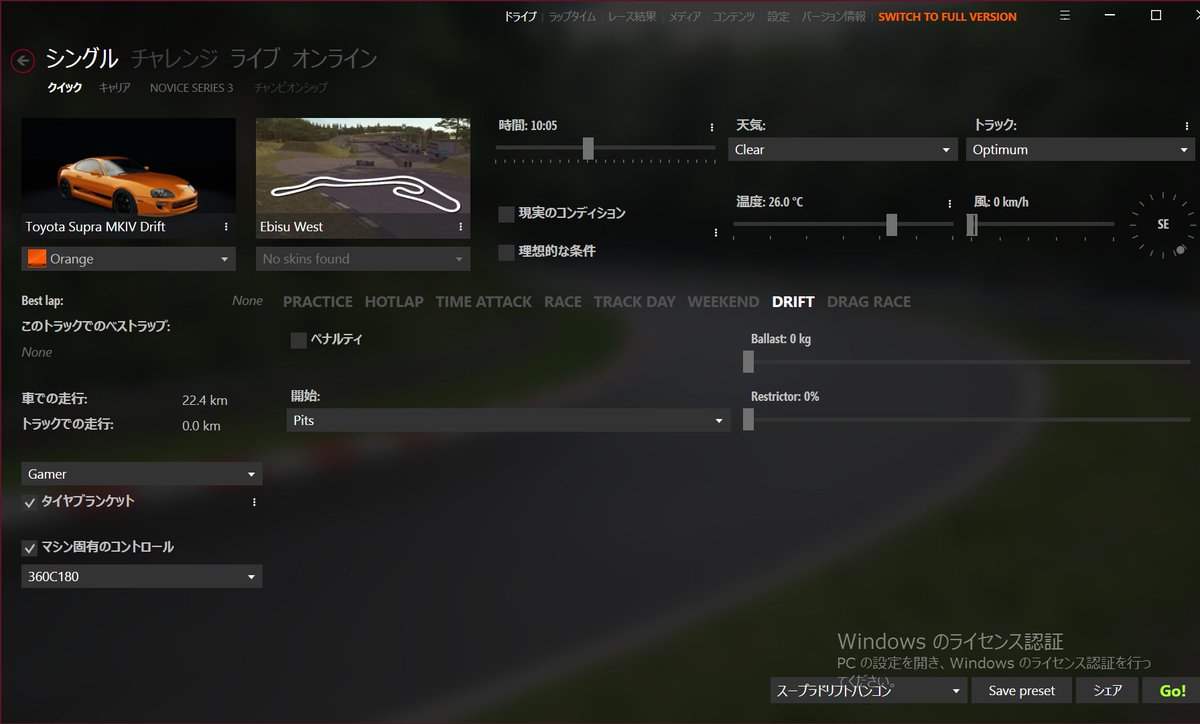This screenshot has height=724, width=1200.
Task: Open three-dot menu beside トラック label
Action: click(1186, 127)
